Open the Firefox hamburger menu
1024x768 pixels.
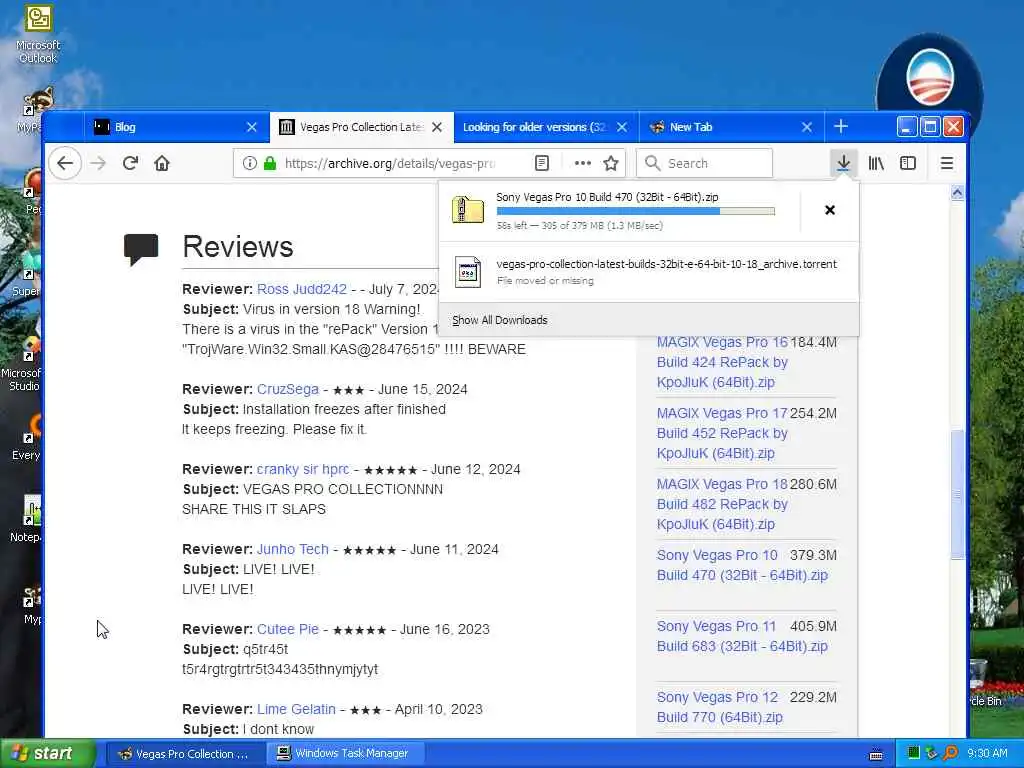click(x=946, y=163)
